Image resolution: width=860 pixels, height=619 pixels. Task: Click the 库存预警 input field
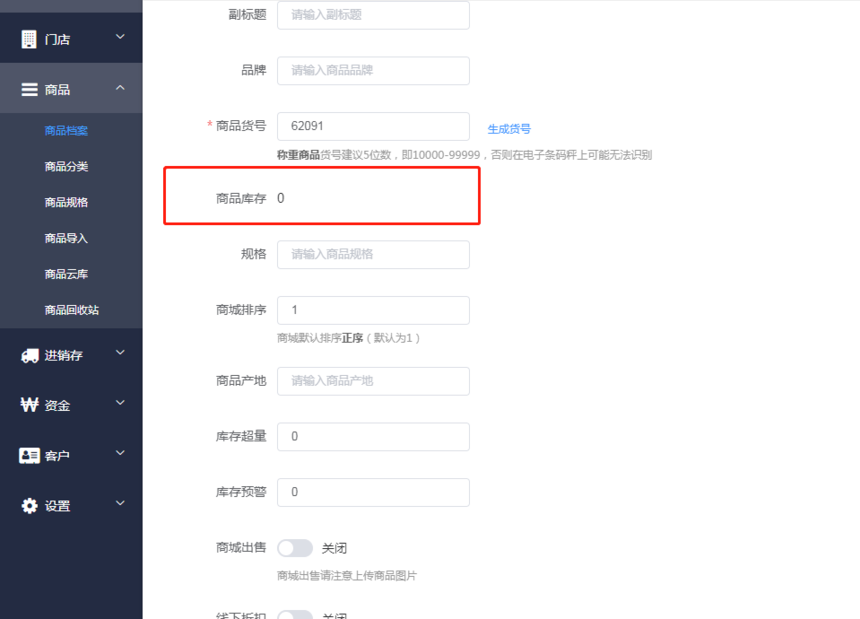tap(374, 492)
